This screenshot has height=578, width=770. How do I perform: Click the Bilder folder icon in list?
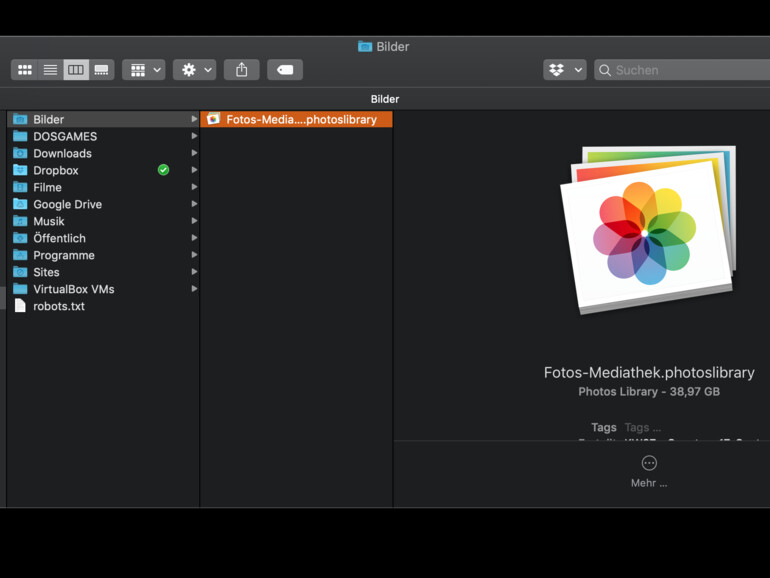[x=20, y=119]
